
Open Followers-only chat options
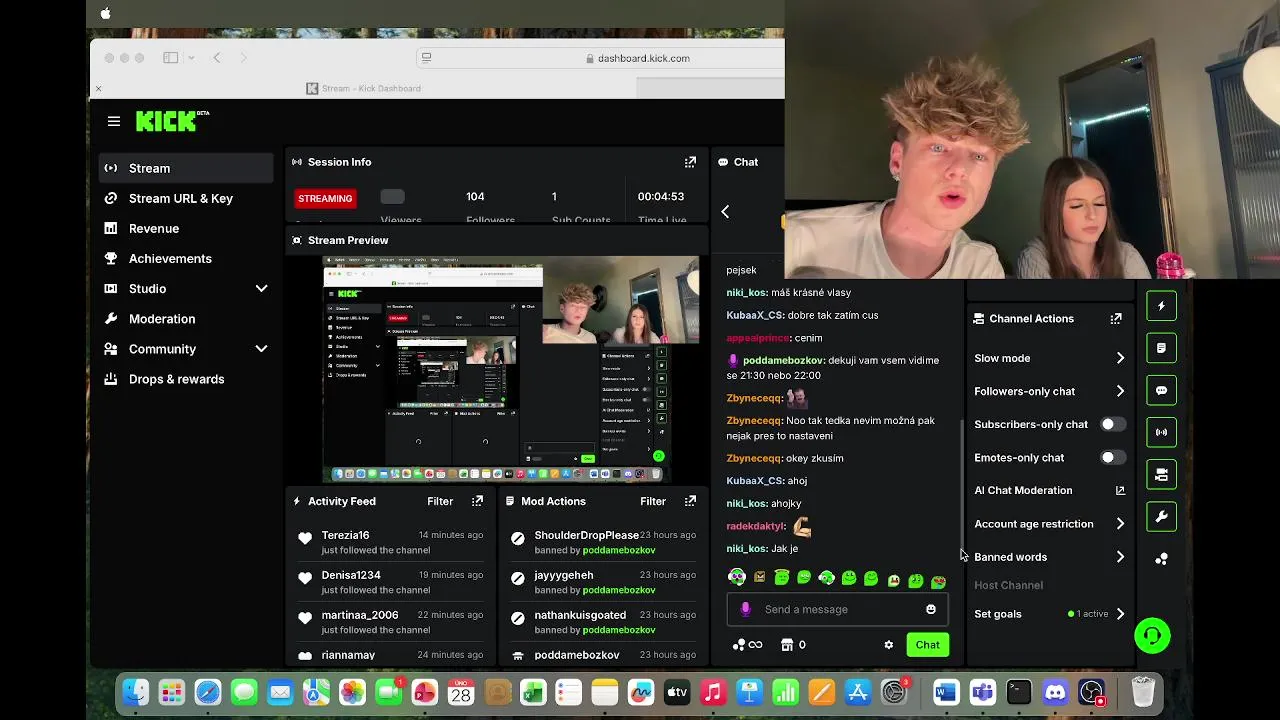click(x=1049, y=391)
